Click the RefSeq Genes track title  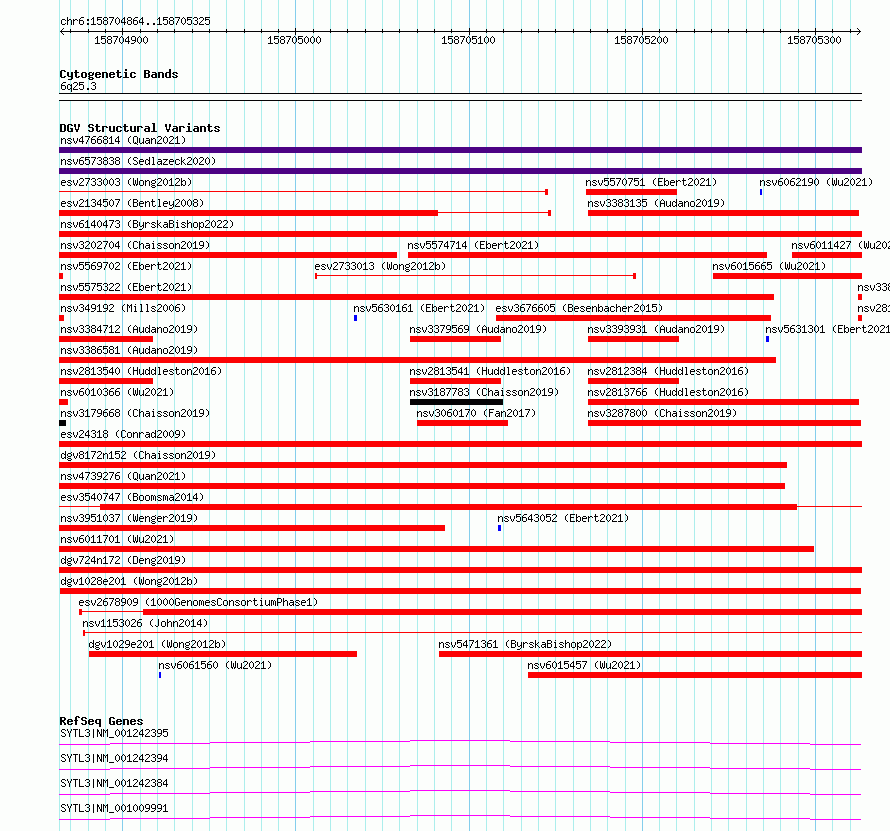click(x=101, y=721)
